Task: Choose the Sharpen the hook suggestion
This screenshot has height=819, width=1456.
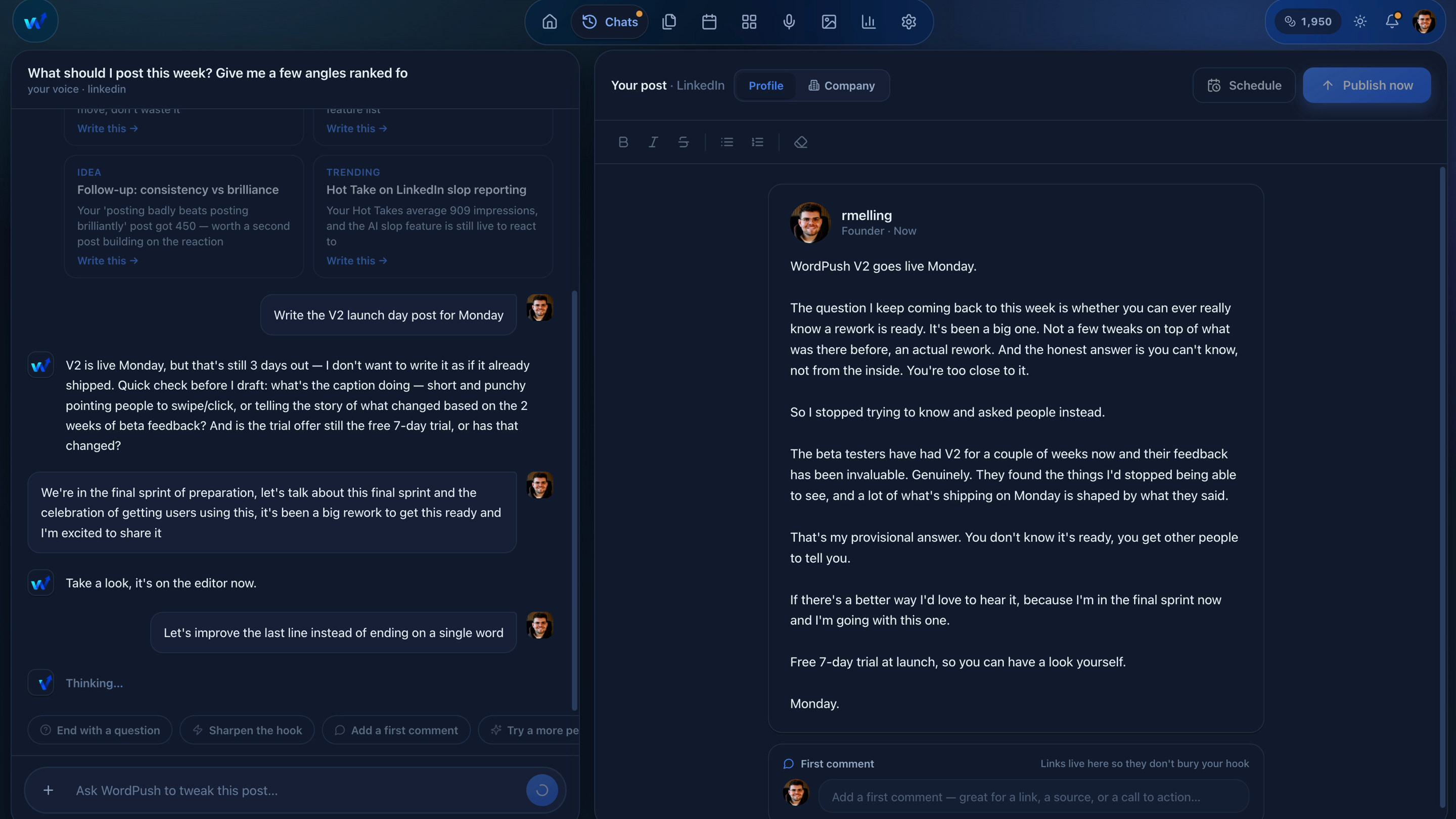Action: tap(247, 730)
